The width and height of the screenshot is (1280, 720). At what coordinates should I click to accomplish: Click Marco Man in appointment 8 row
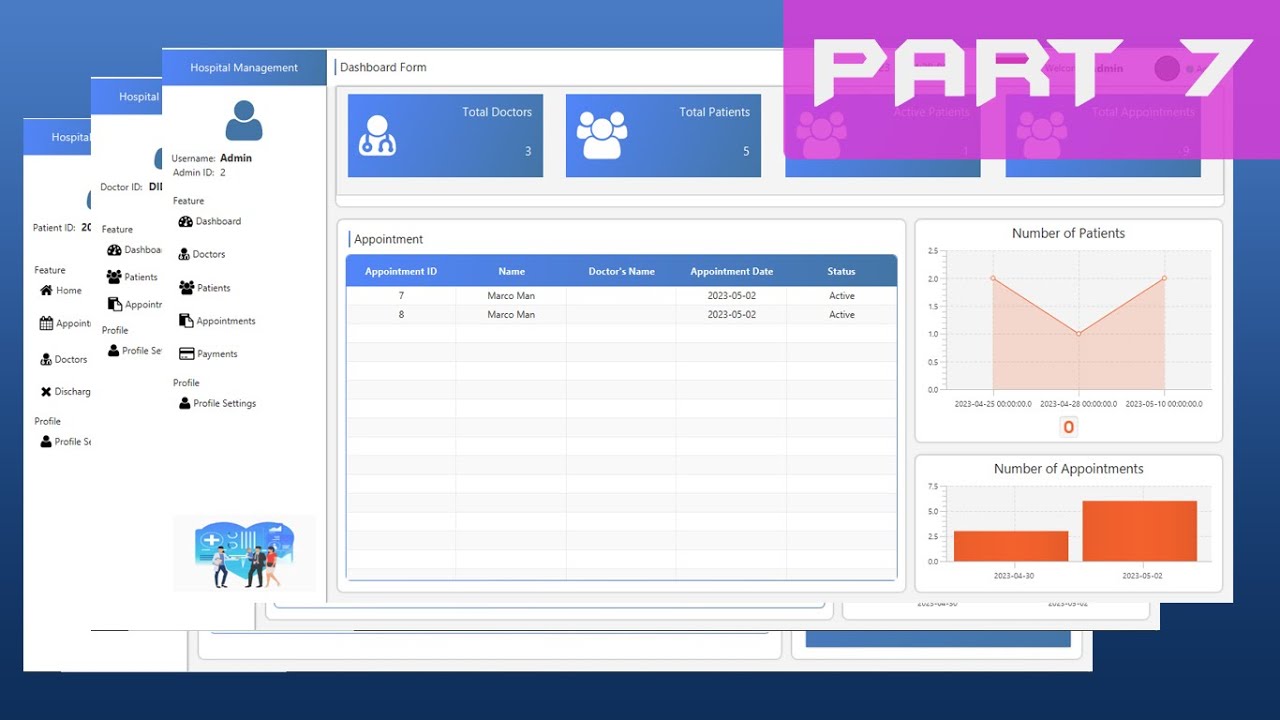tap(511, 315)
